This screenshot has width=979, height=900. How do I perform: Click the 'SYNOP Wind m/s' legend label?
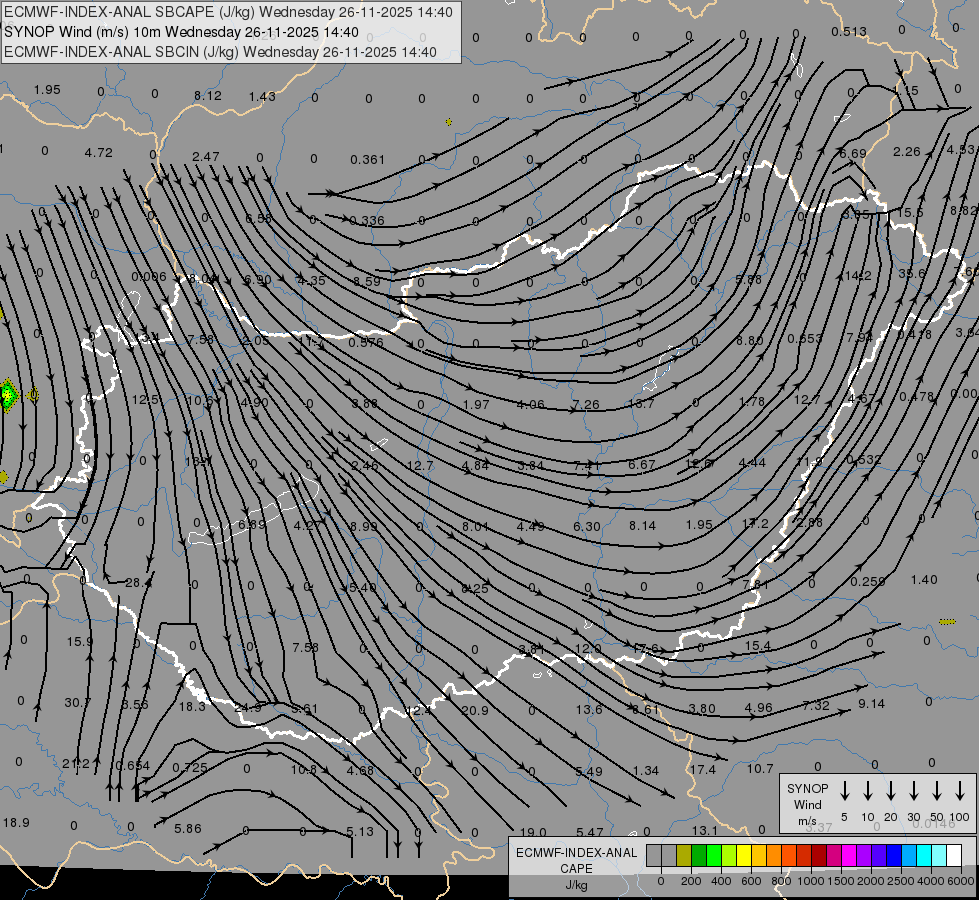[x=807, y=804]
